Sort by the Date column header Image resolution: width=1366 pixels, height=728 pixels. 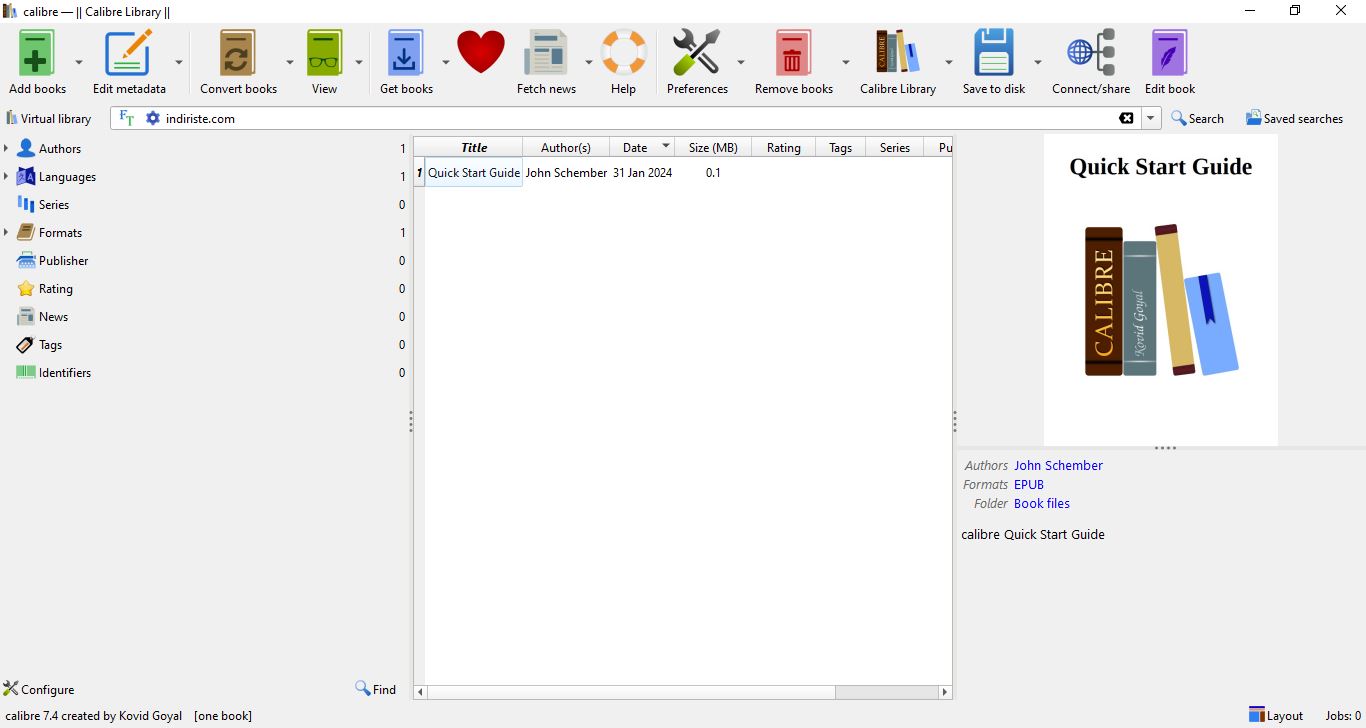[x=642, y=147]
